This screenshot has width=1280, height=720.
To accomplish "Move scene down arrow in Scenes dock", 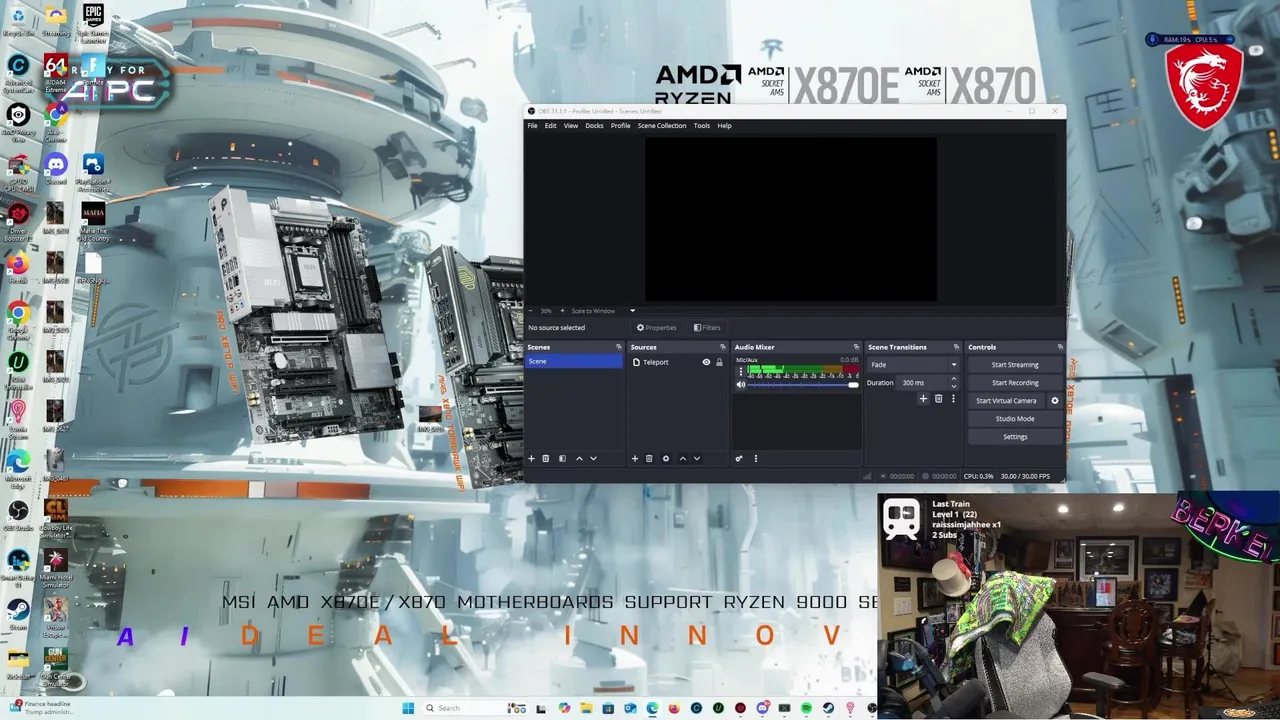I will 593,458.
